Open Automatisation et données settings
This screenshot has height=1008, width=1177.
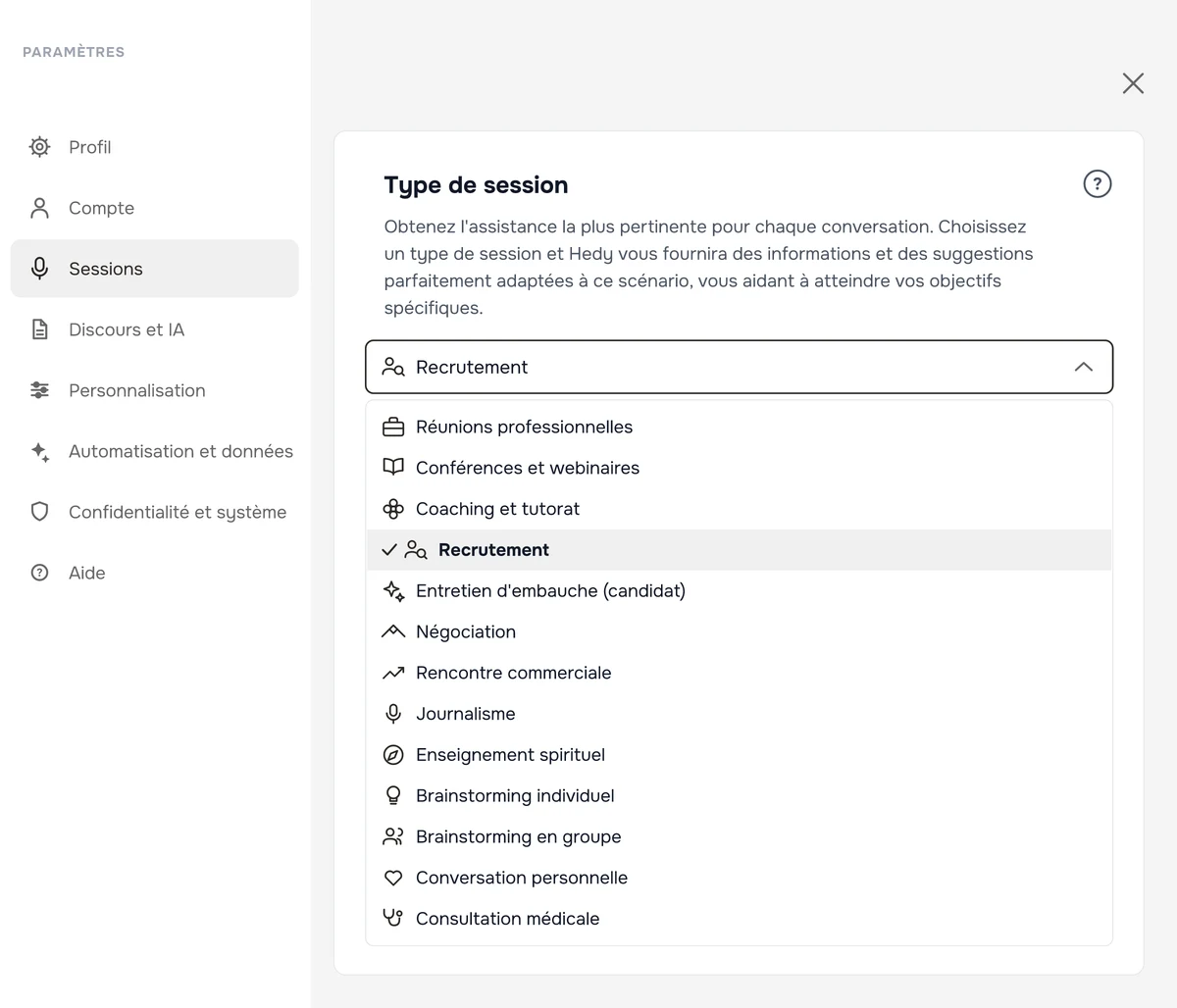pyautogui.click(x=155, y=451)
